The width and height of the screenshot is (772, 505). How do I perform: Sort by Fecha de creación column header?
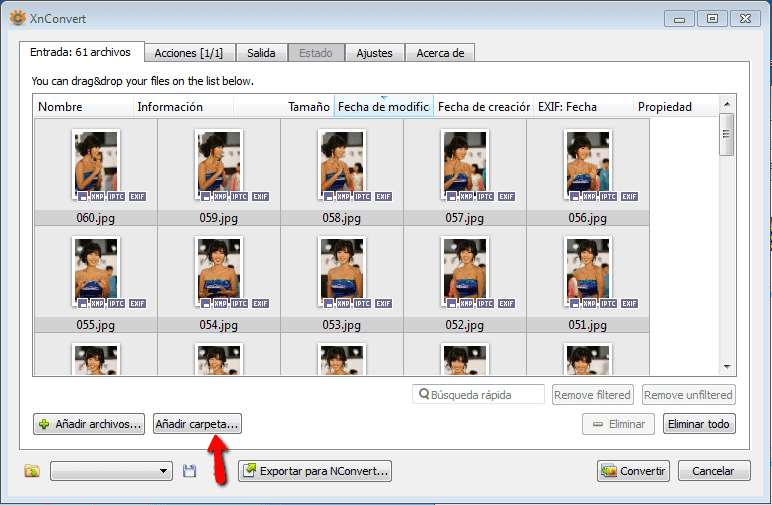[x=483, y=106]
